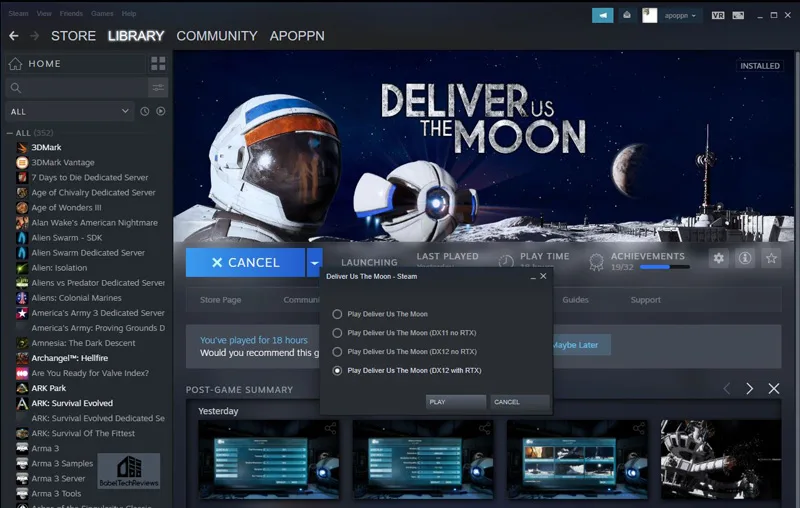This screenshot has height=508, width=800.
Task: Switch to library grid collections view
Action: [x=158, y=64]
